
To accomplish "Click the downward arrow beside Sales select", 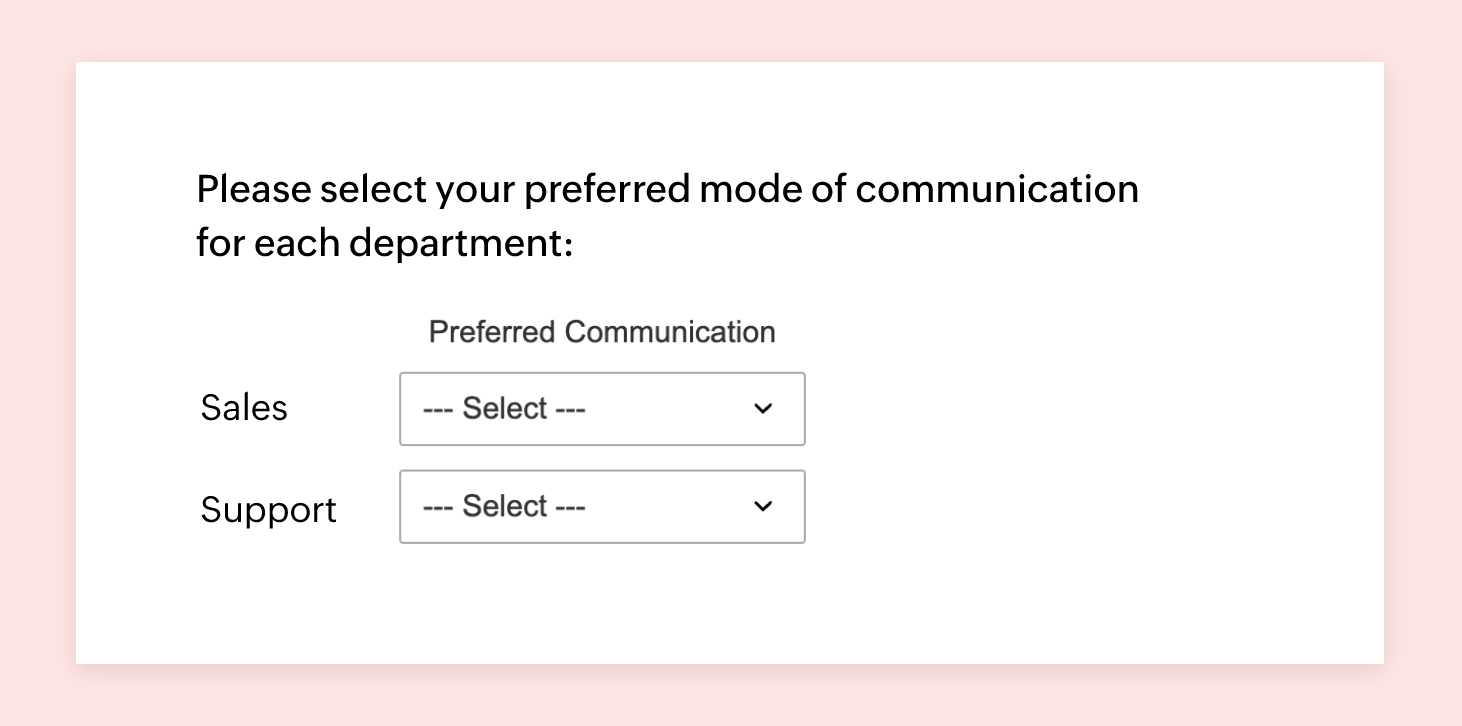I will pyautogui.click(x=763, y=408).
